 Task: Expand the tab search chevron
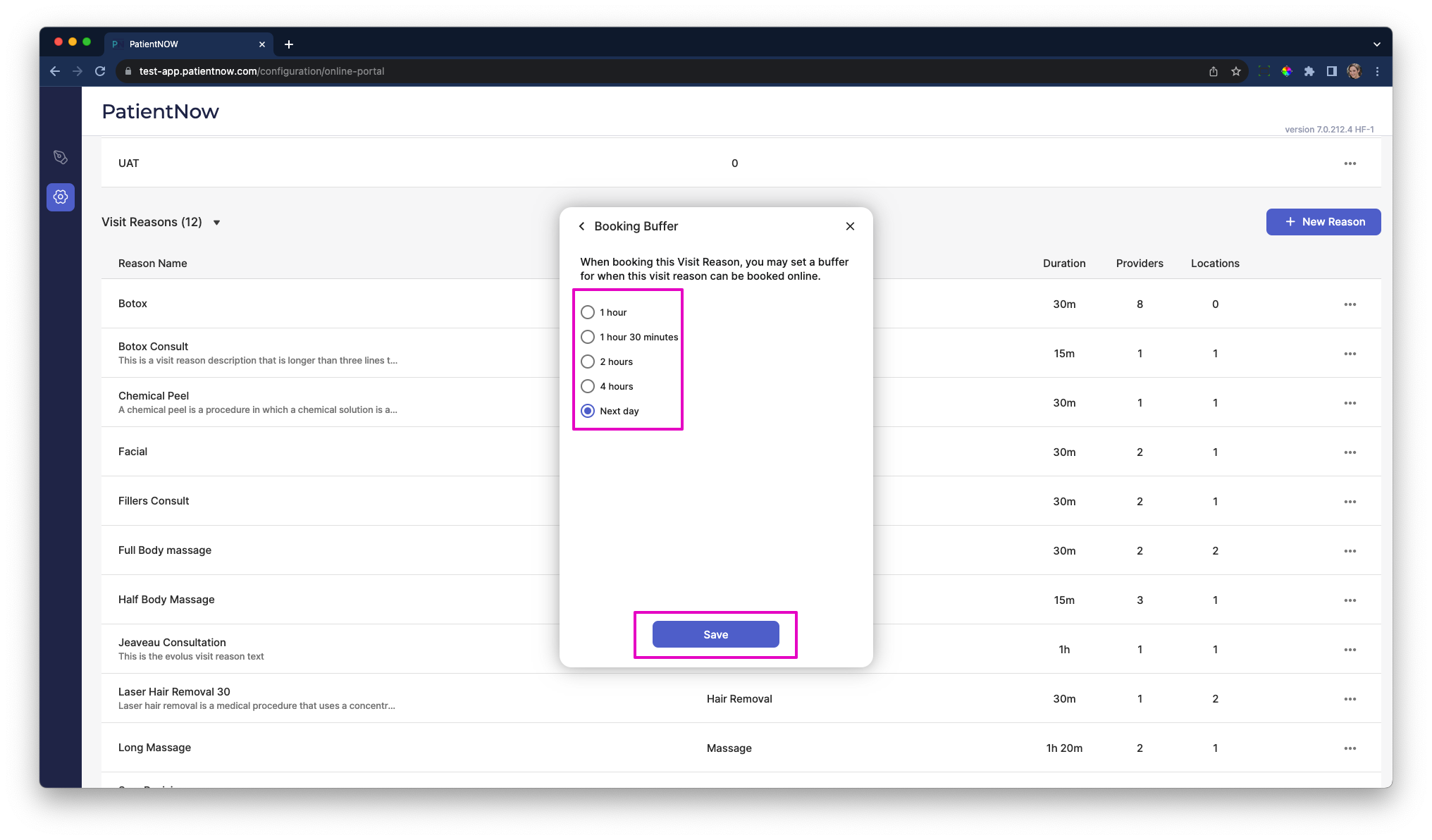pos(1376,44)
